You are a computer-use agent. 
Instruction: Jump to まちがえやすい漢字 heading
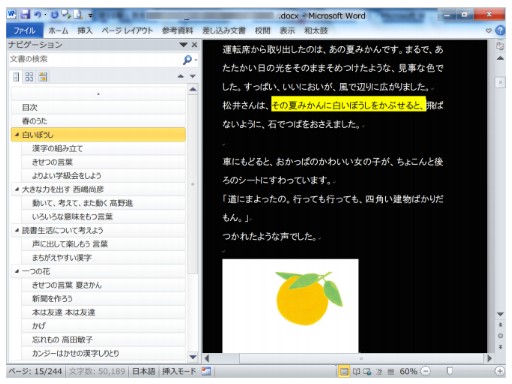pyautogui.click(x=103, y=258)
